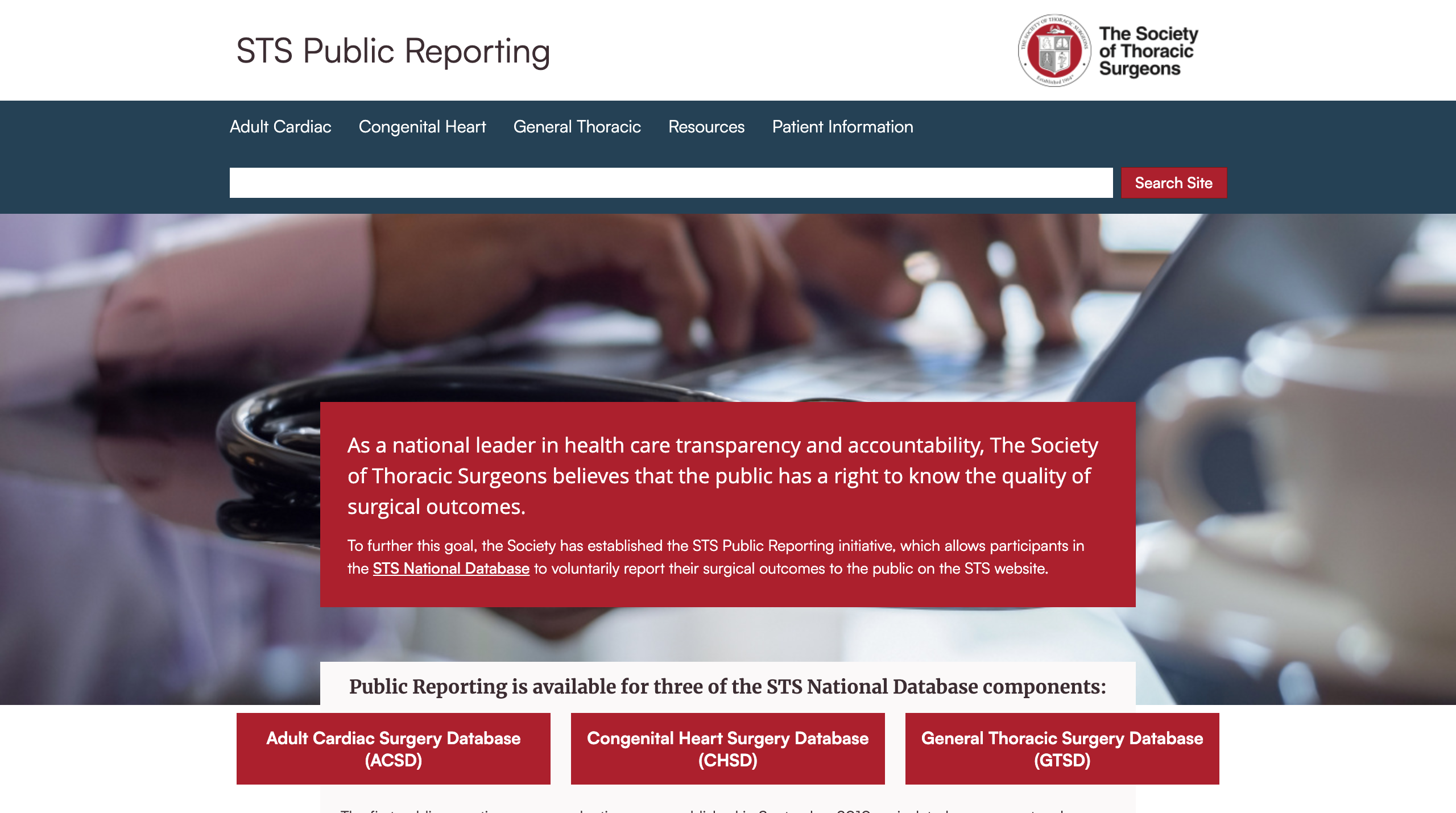Screen dimensions: 1456x813
Task: Focus the site search input field
Action: 671,182
